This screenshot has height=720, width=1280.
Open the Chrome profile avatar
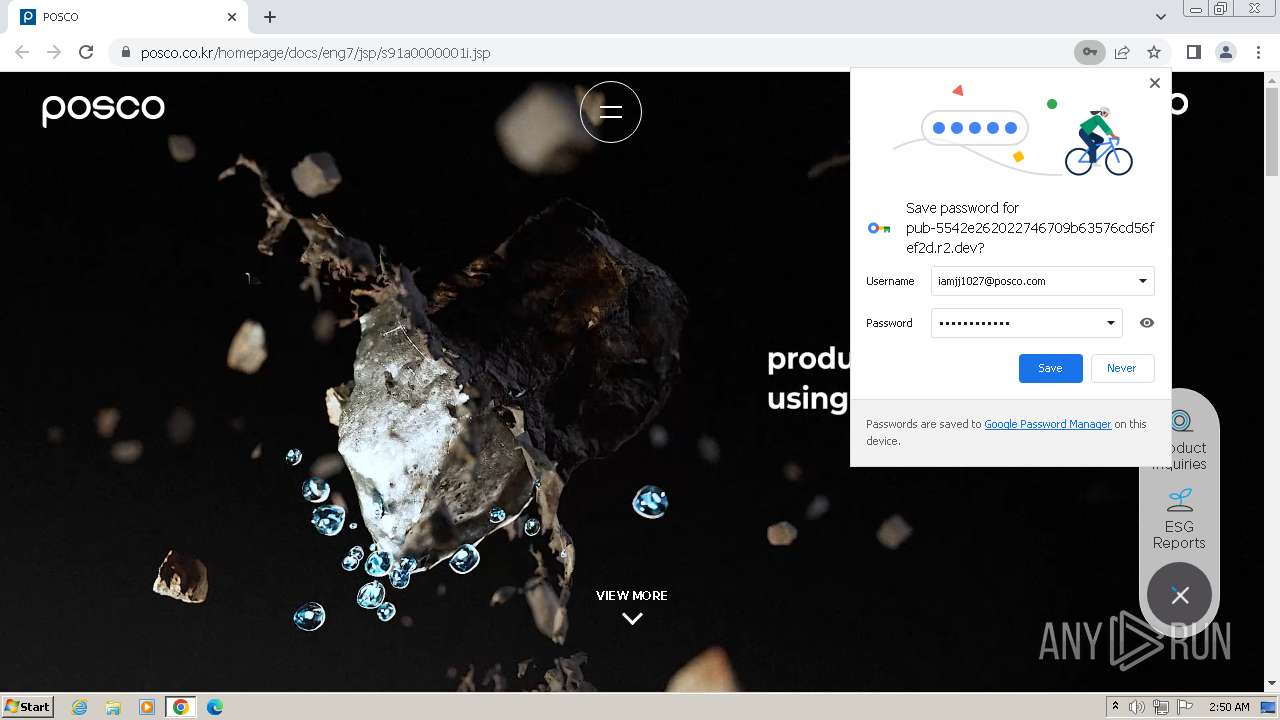click(x=1226, y=52)
